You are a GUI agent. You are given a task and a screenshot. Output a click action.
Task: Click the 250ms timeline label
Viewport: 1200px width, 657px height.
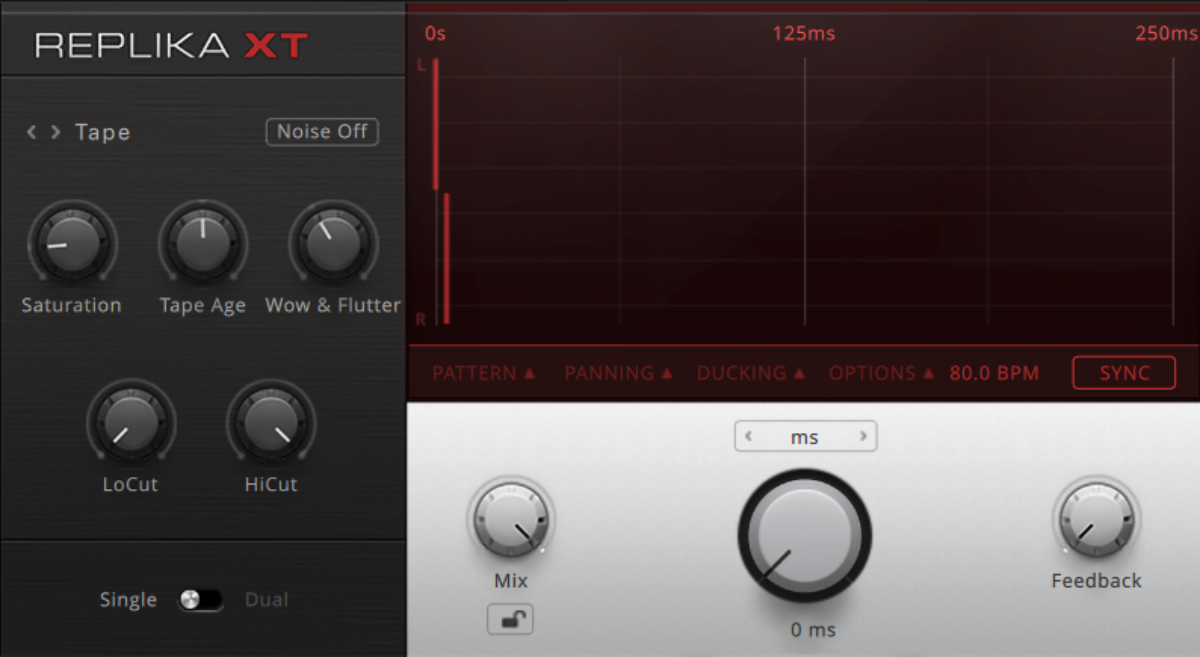(1166, 34)
